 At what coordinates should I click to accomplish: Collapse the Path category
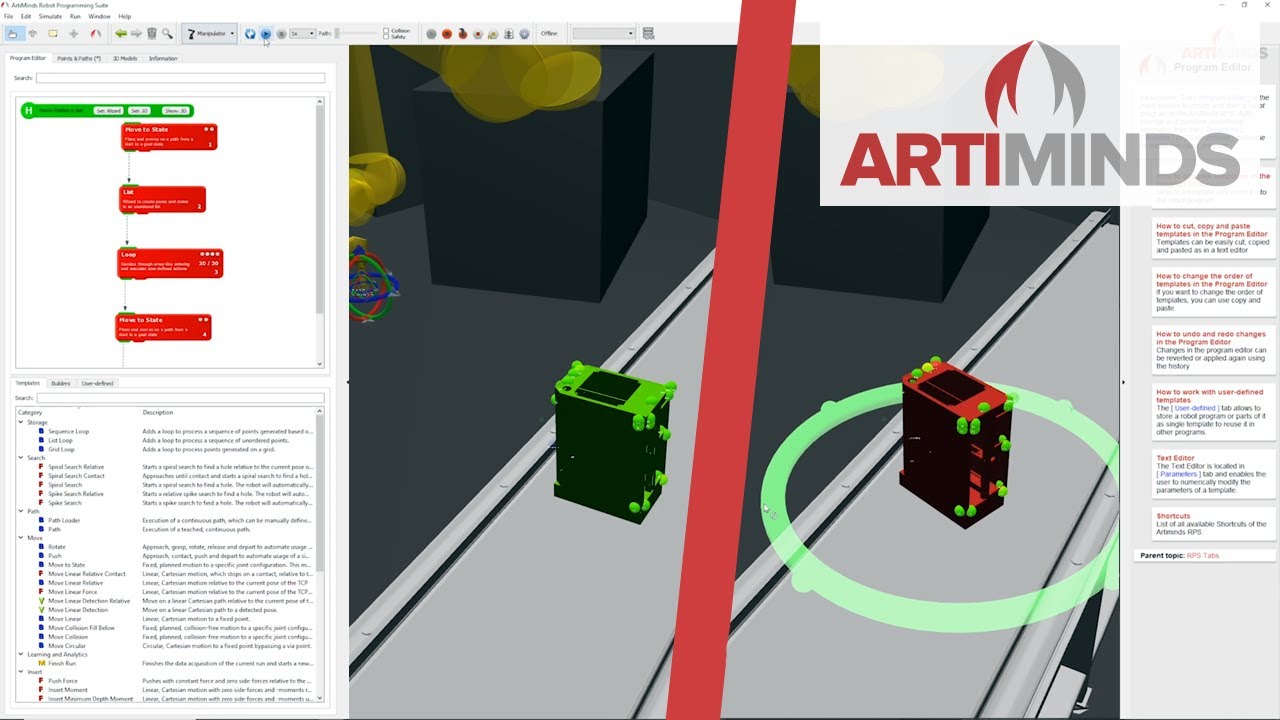(20, 511)
